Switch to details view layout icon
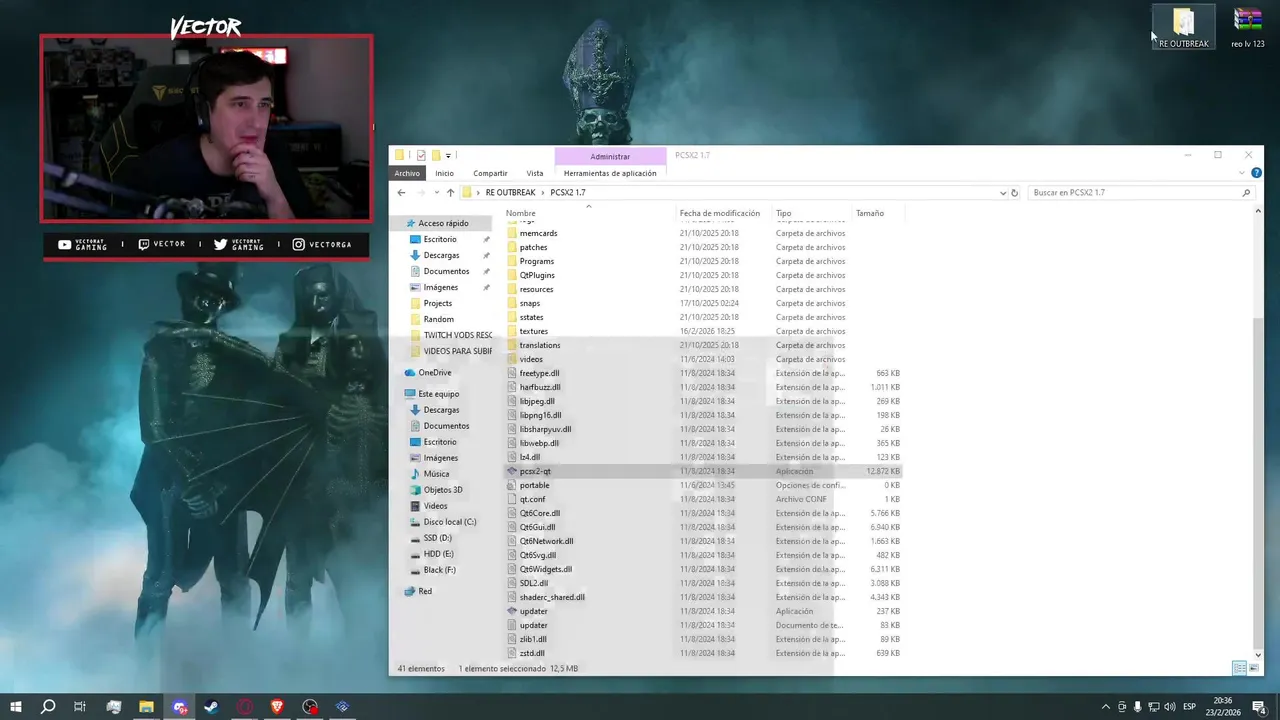Viewport: 1280px width, 720px height. 1239,668
